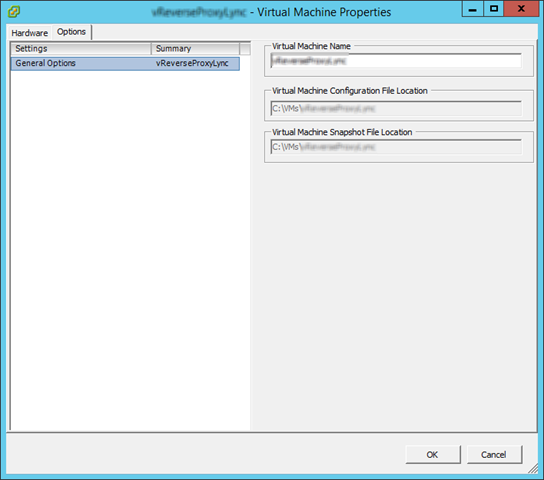Click the resize grip at window corner
Viewport: 544px width, 480px height.
click(x=533, y=469)
